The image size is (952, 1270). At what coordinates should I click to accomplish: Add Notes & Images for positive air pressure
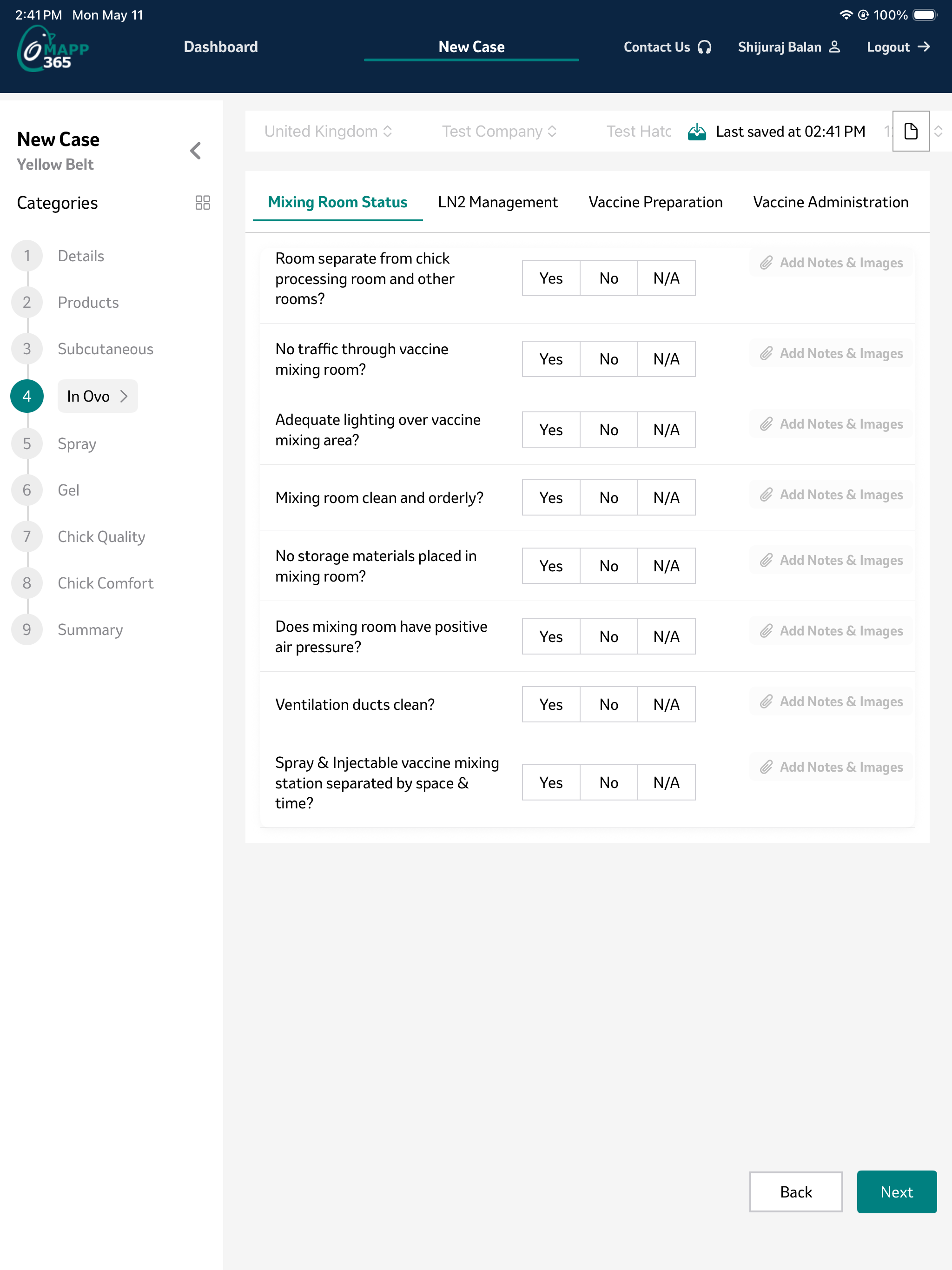831,631
